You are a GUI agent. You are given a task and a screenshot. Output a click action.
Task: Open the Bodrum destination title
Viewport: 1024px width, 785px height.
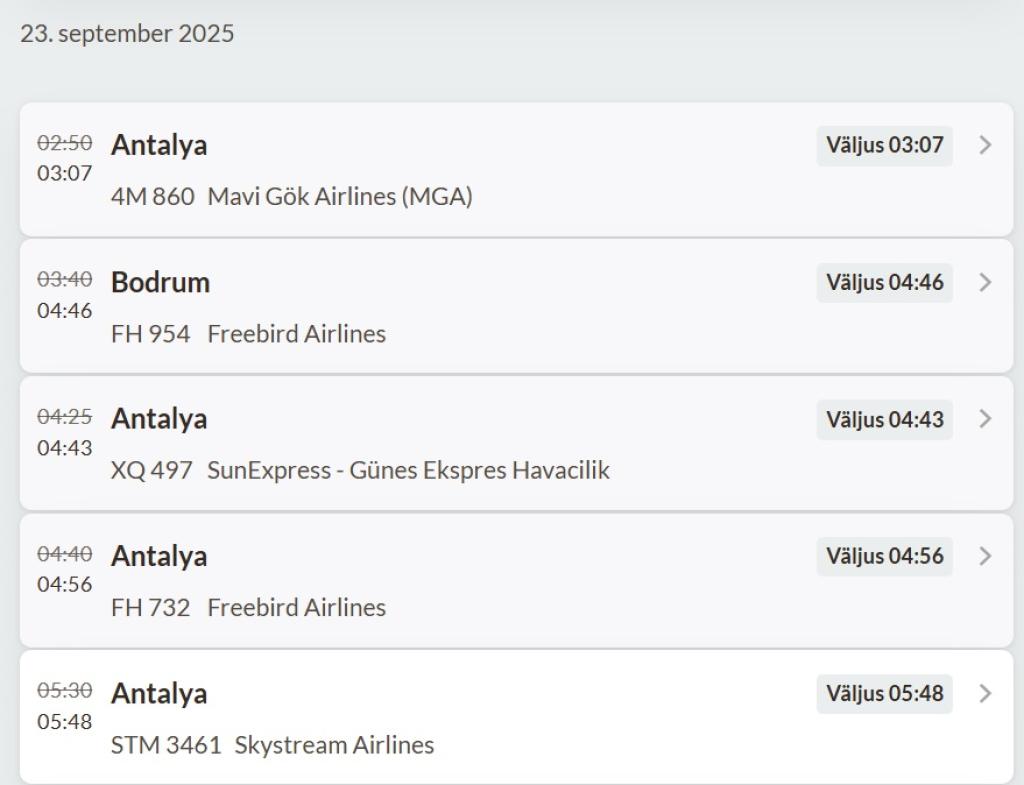coord(160,283)
